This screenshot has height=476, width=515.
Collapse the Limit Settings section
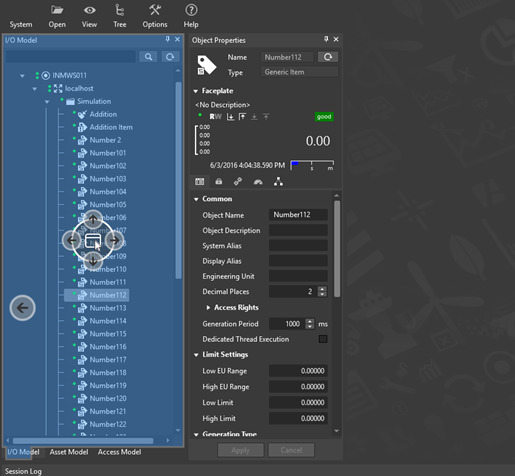point(196,355)
